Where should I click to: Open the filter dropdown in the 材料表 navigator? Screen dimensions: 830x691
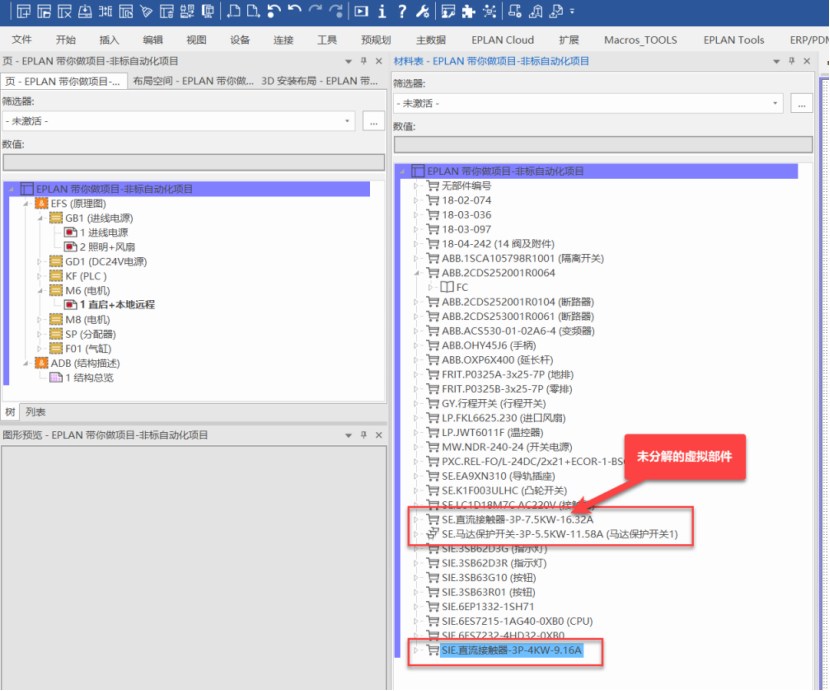click(x=775, y=103)
